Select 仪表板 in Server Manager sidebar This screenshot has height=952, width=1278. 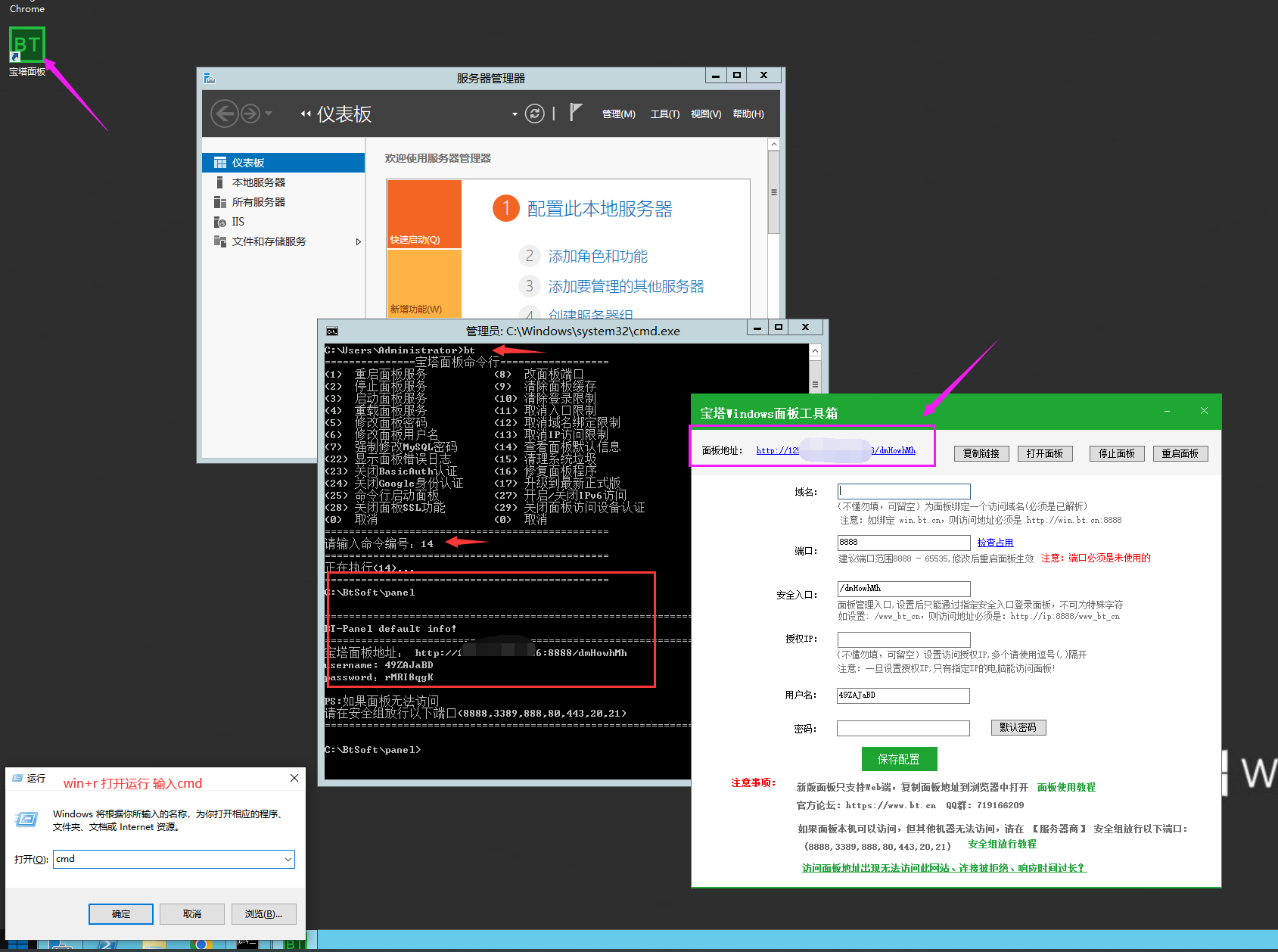click(284, 163)
